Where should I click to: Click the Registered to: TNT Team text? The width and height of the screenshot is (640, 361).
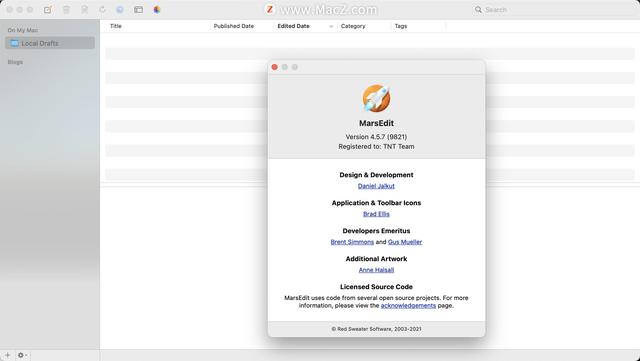pos(376,147)
